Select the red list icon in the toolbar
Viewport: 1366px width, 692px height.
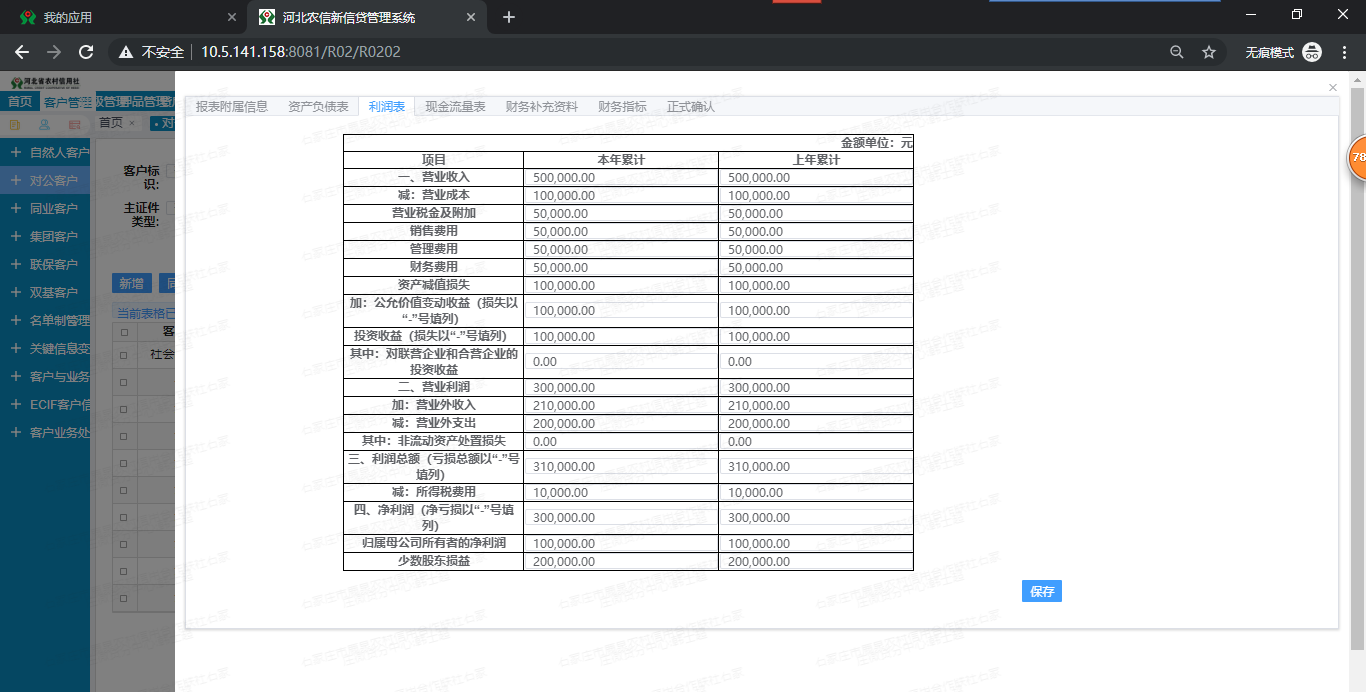tap(74, 123)
